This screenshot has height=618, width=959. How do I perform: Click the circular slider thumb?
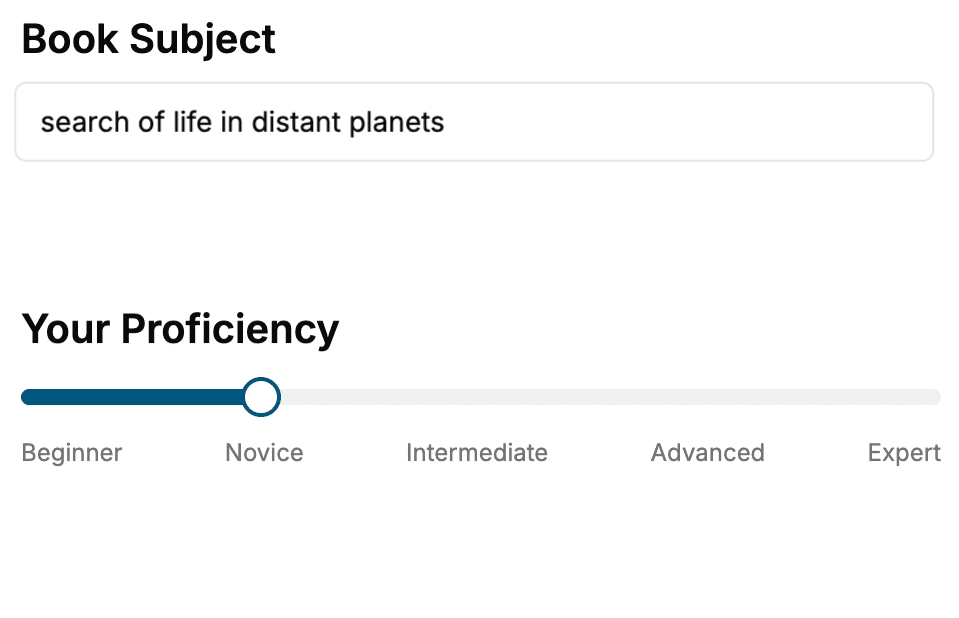point(261,397)
